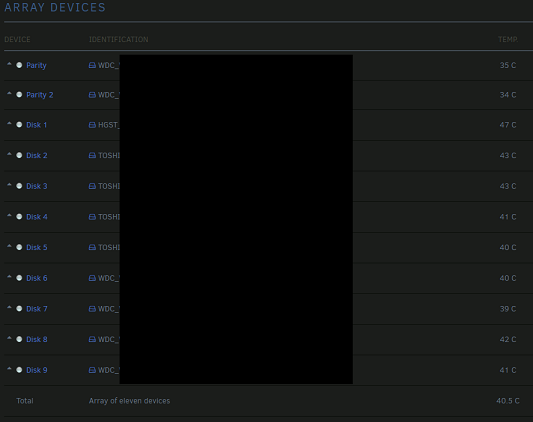
Task: Click the status dot for Parity
Action: click(19, 65)
